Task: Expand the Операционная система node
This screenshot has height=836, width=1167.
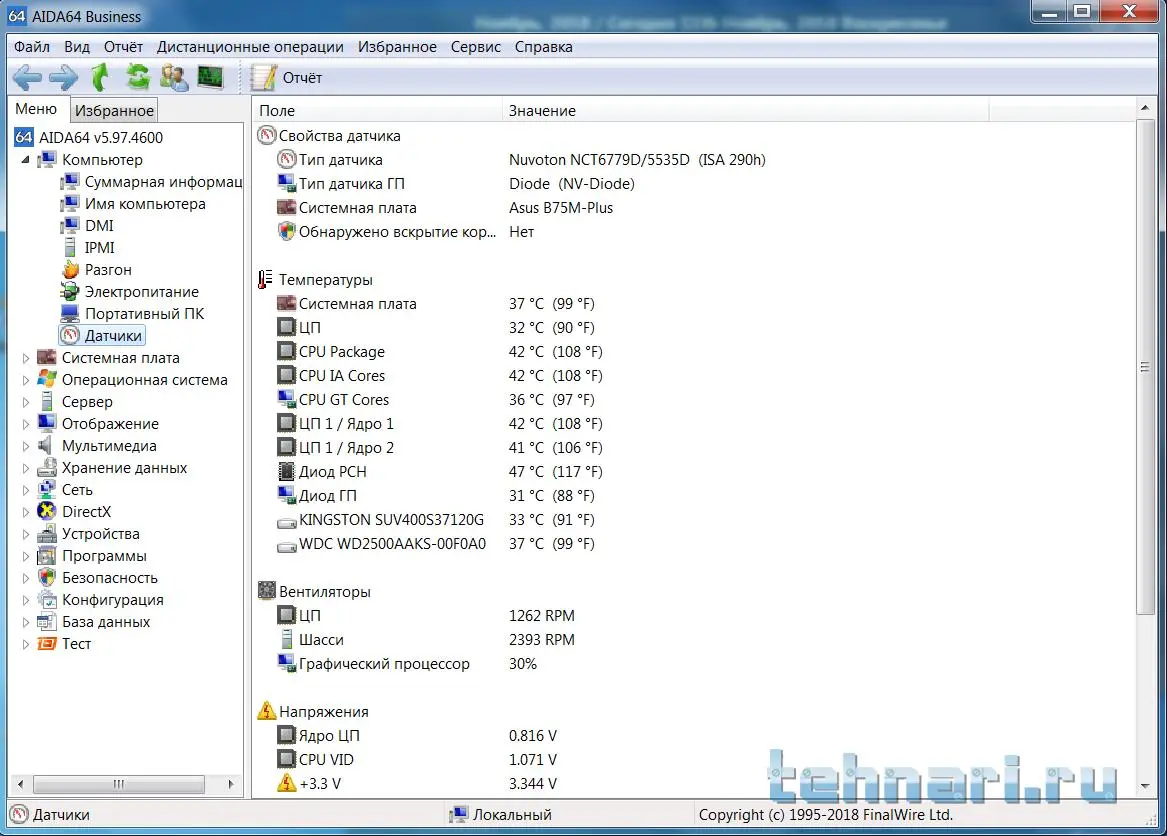Action: [x=25, y=380]
